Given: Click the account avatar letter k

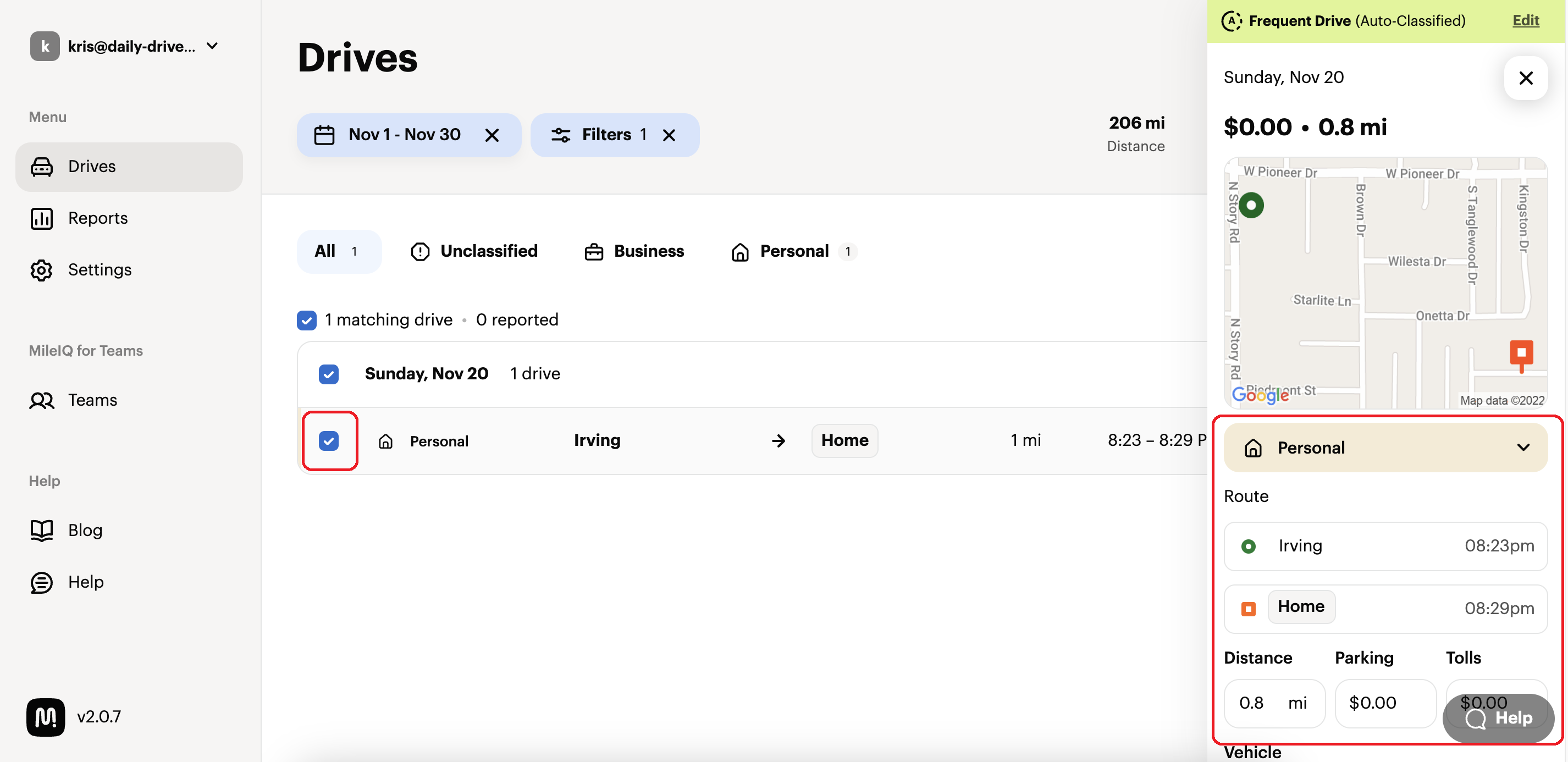Looking at the screenshot, I should pos(45,46).
